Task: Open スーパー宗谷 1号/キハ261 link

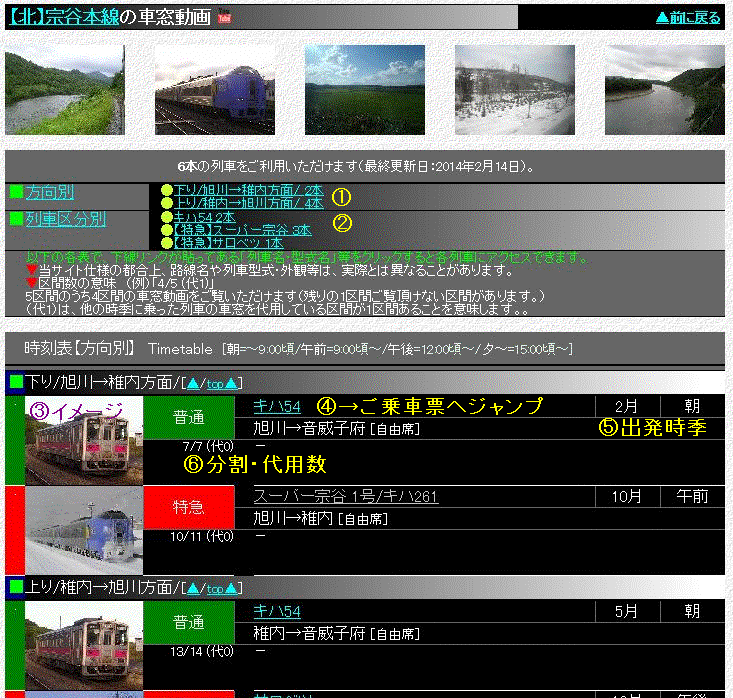Action: [346, 497]
